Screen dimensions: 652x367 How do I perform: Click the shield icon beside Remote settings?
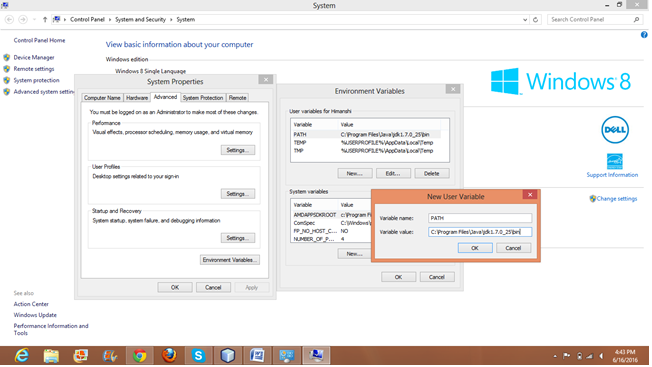pos(7,69)
